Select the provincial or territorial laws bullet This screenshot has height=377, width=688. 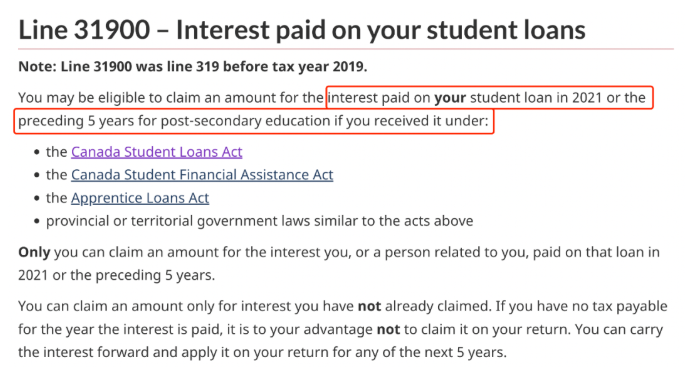(260, 221)
